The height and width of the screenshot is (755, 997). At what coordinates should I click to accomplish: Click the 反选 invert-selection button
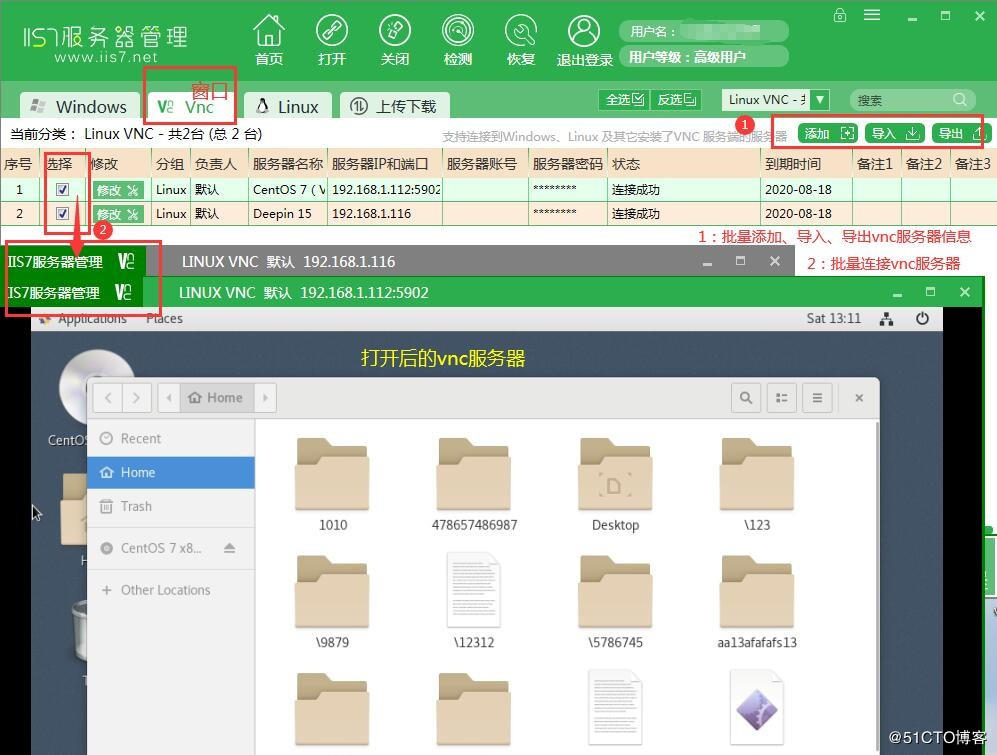675,99
